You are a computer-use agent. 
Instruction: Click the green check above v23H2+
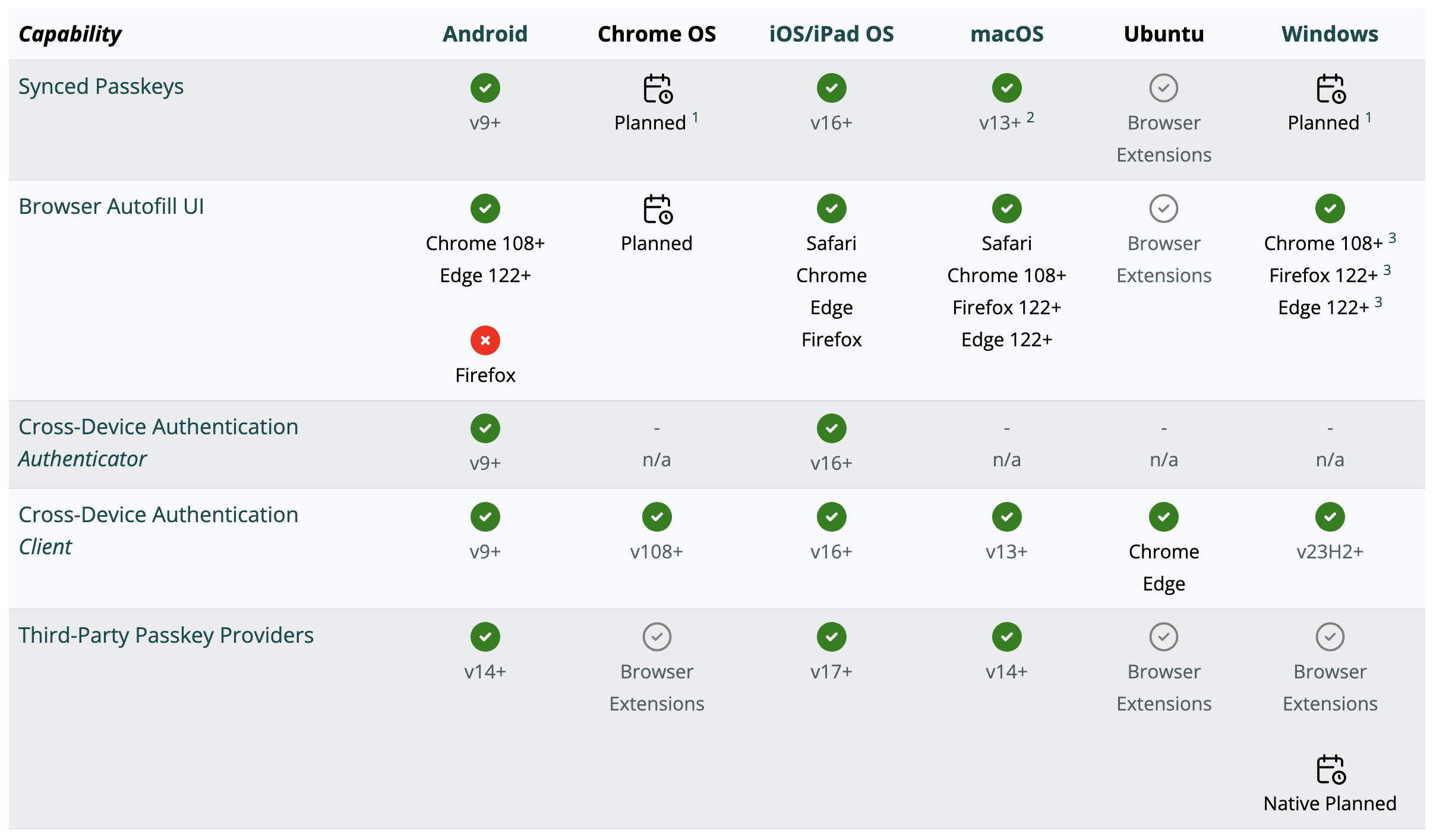click(x=1330, y=517)
